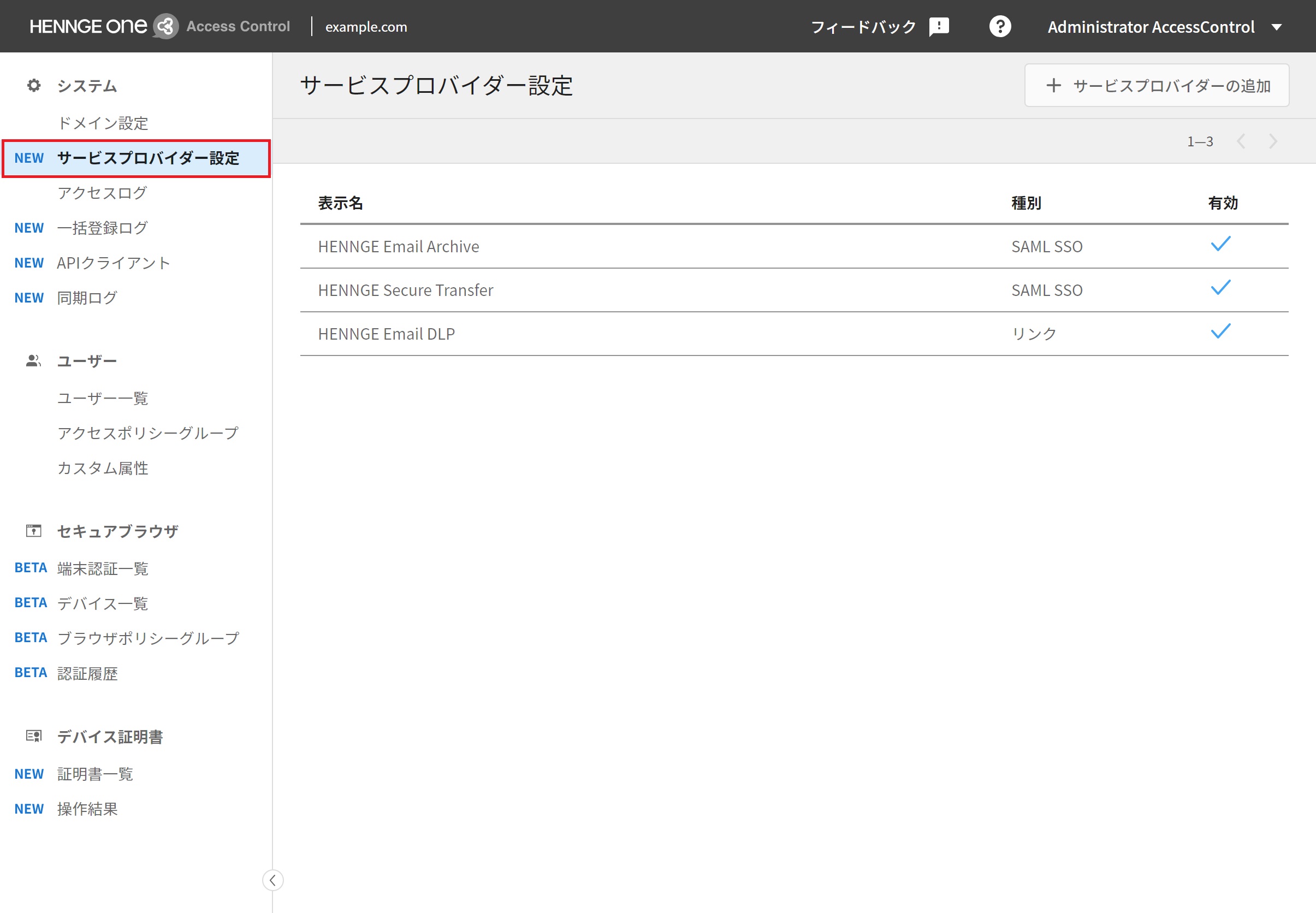
Task: Open デバイス一覧 in the sidebar
Action: point(102,603)
